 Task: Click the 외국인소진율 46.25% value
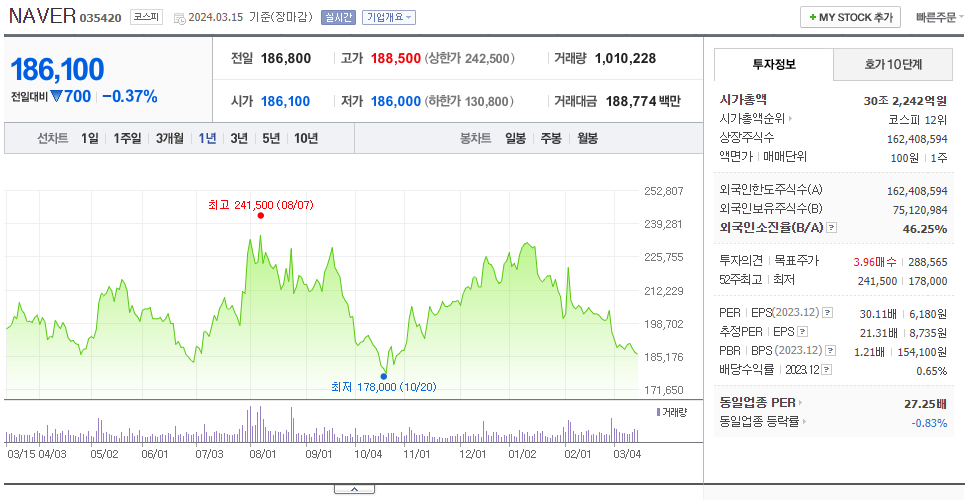(925, 229)
